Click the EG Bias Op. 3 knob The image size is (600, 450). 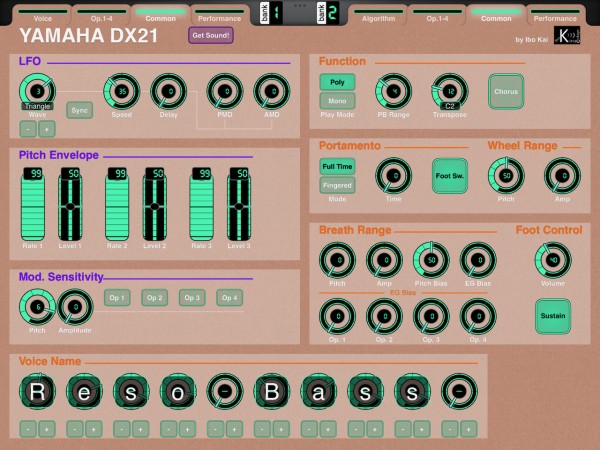coord(431,316)
